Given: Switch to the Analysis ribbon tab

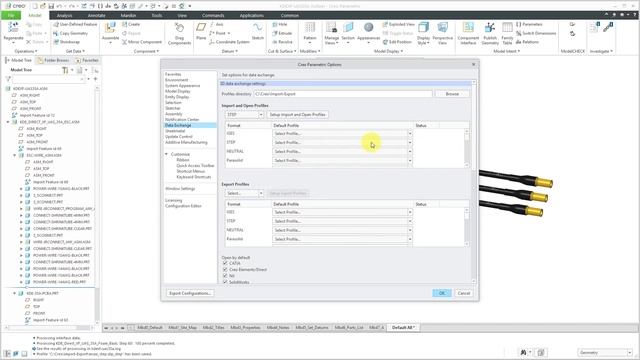Looking at the screenshot, I should coord(64,16).
